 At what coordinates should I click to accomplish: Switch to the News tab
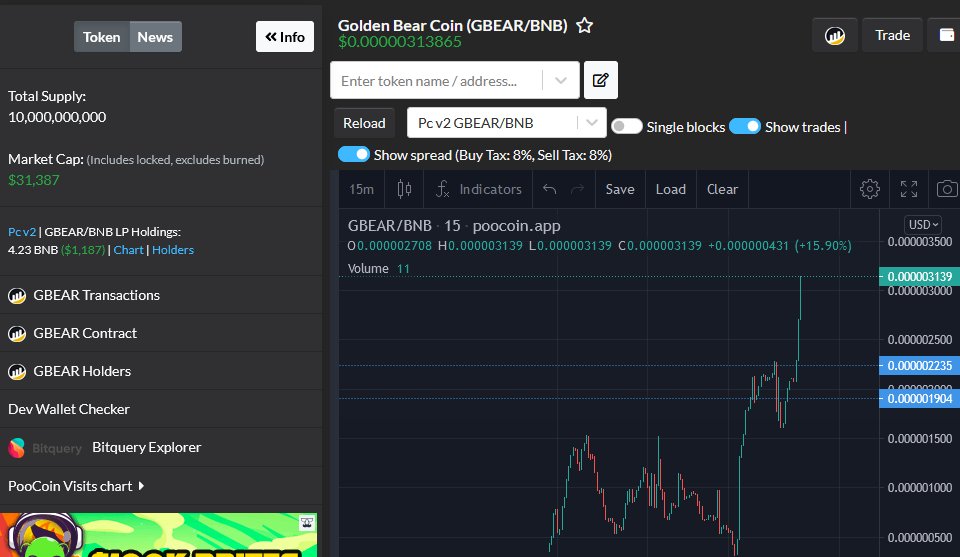click(155, 37)
